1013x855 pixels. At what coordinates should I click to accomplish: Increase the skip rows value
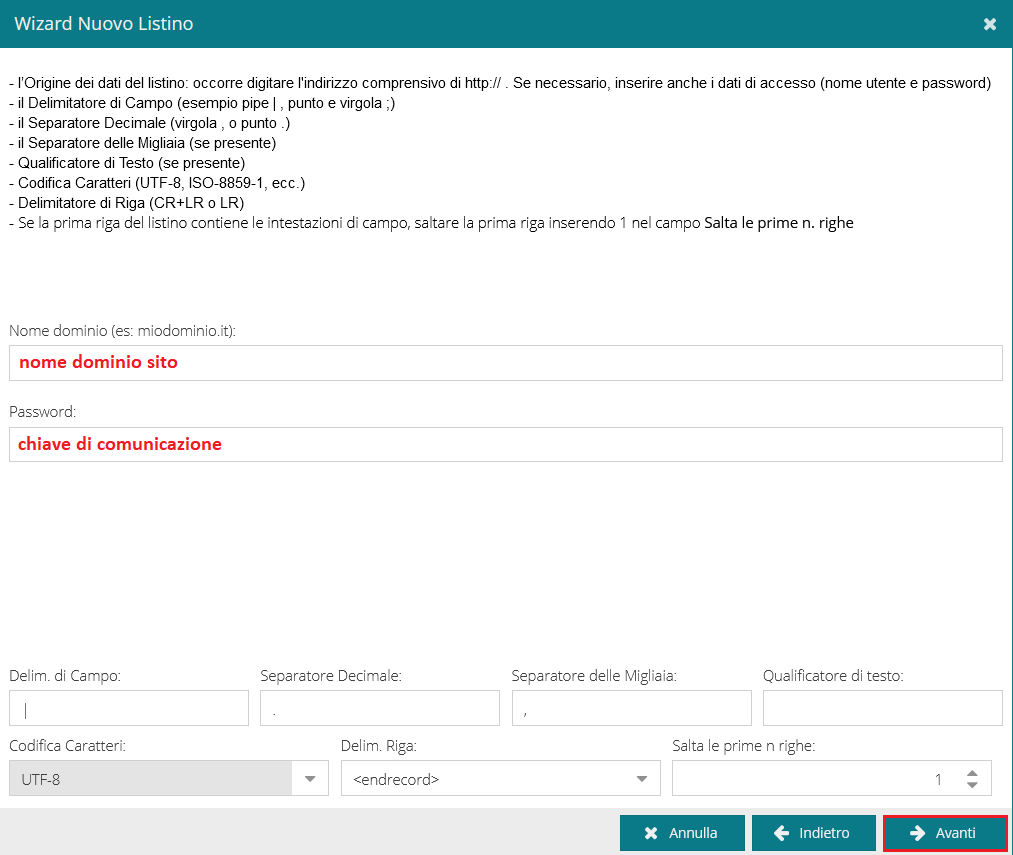click(x=972, y=773)
